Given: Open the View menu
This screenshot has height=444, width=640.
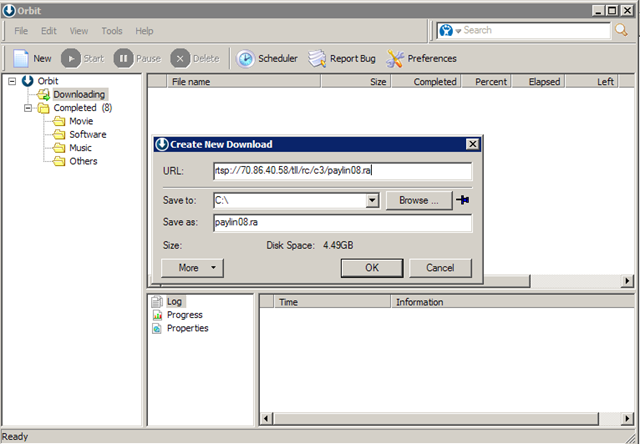Looking at the screenshot, I should pyautogui.click(x=79, y=31).
